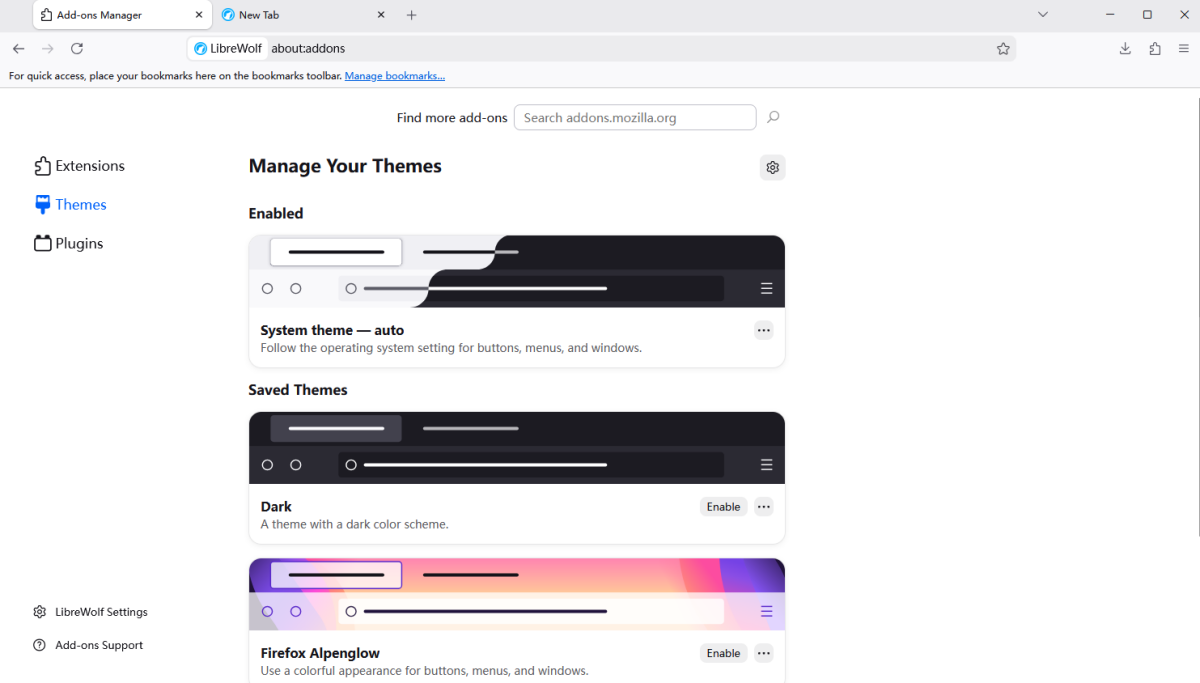The height and width of the screenshot is (683, 1200).
Task: Click the Firefox Alpenglow title text
Action: pyautogui.click(x=320, y=653)
